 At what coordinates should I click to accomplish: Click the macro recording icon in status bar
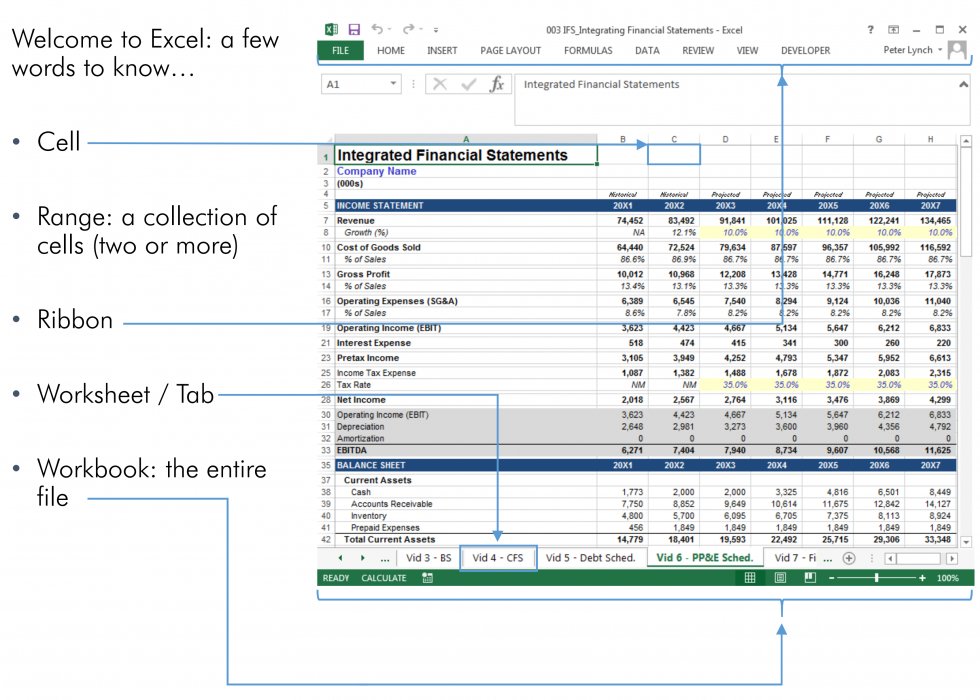(427, 578)
